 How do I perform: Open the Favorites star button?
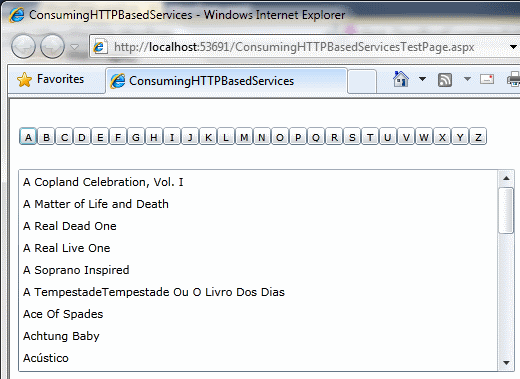(51, 79)
